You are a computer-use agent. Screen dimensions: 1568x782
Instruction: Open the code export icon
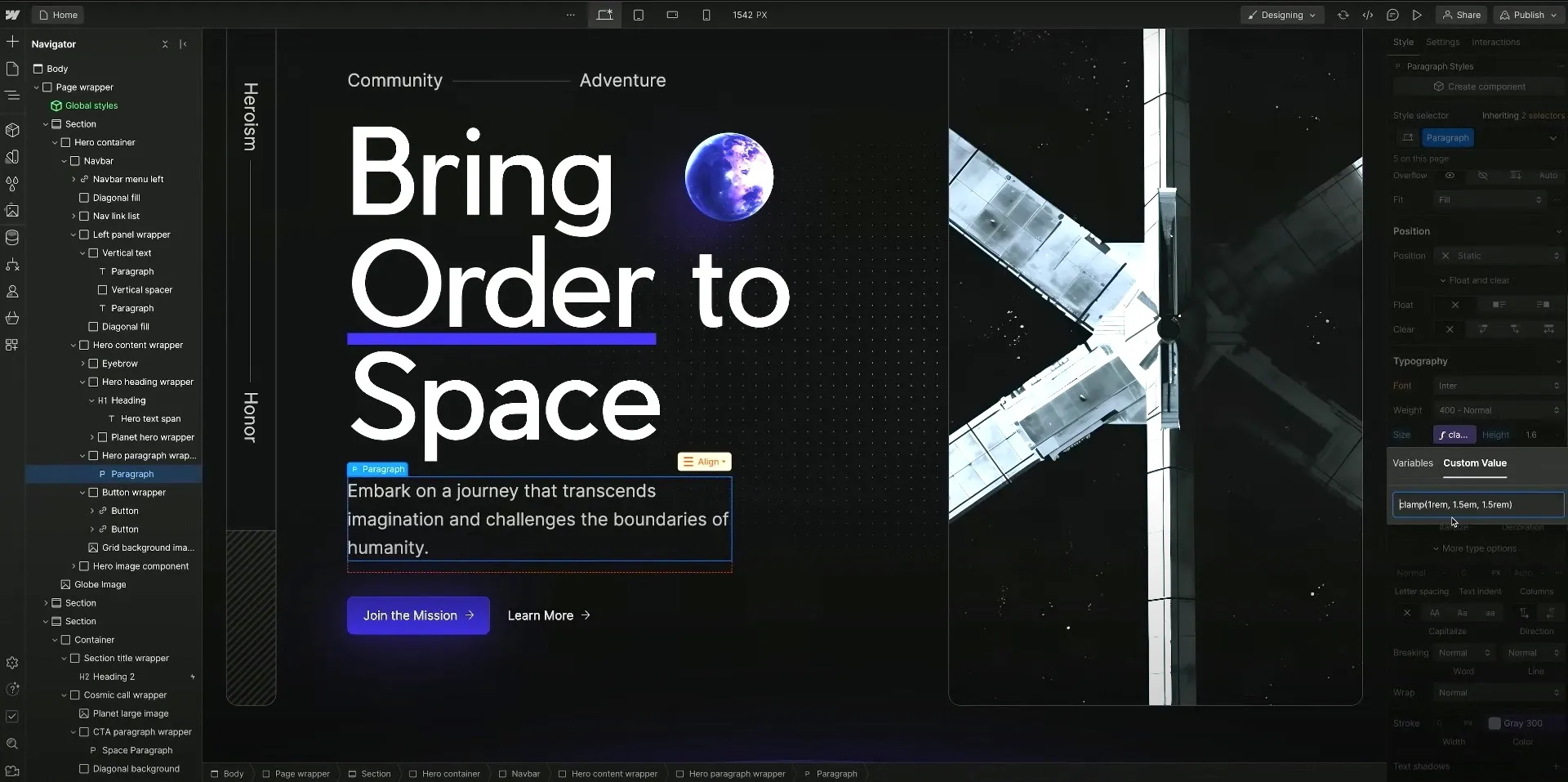point(1368,15)
